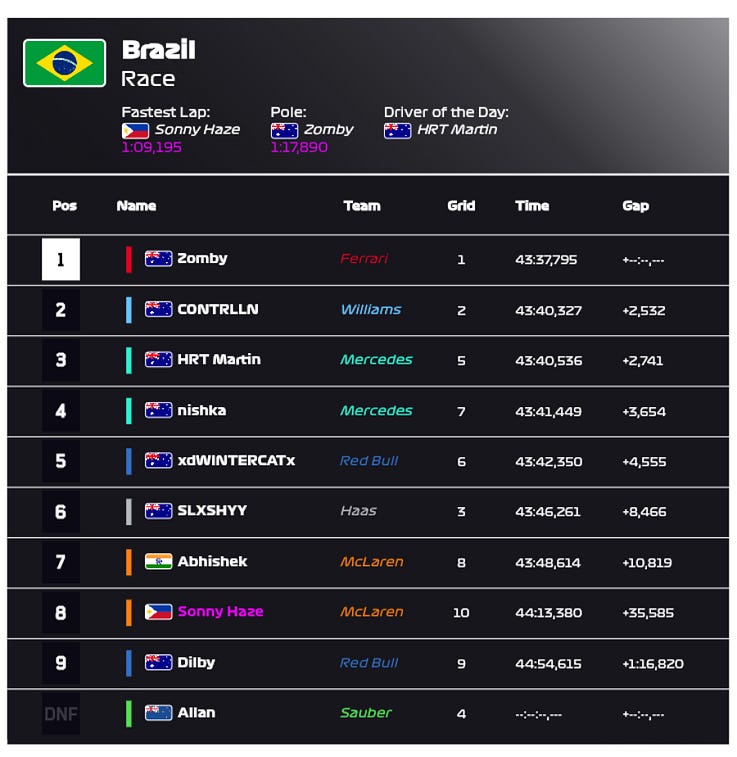Viewport: 737px width, 757px height.
Task: Select the Grid column header
Action: click(x=461, y=206)
